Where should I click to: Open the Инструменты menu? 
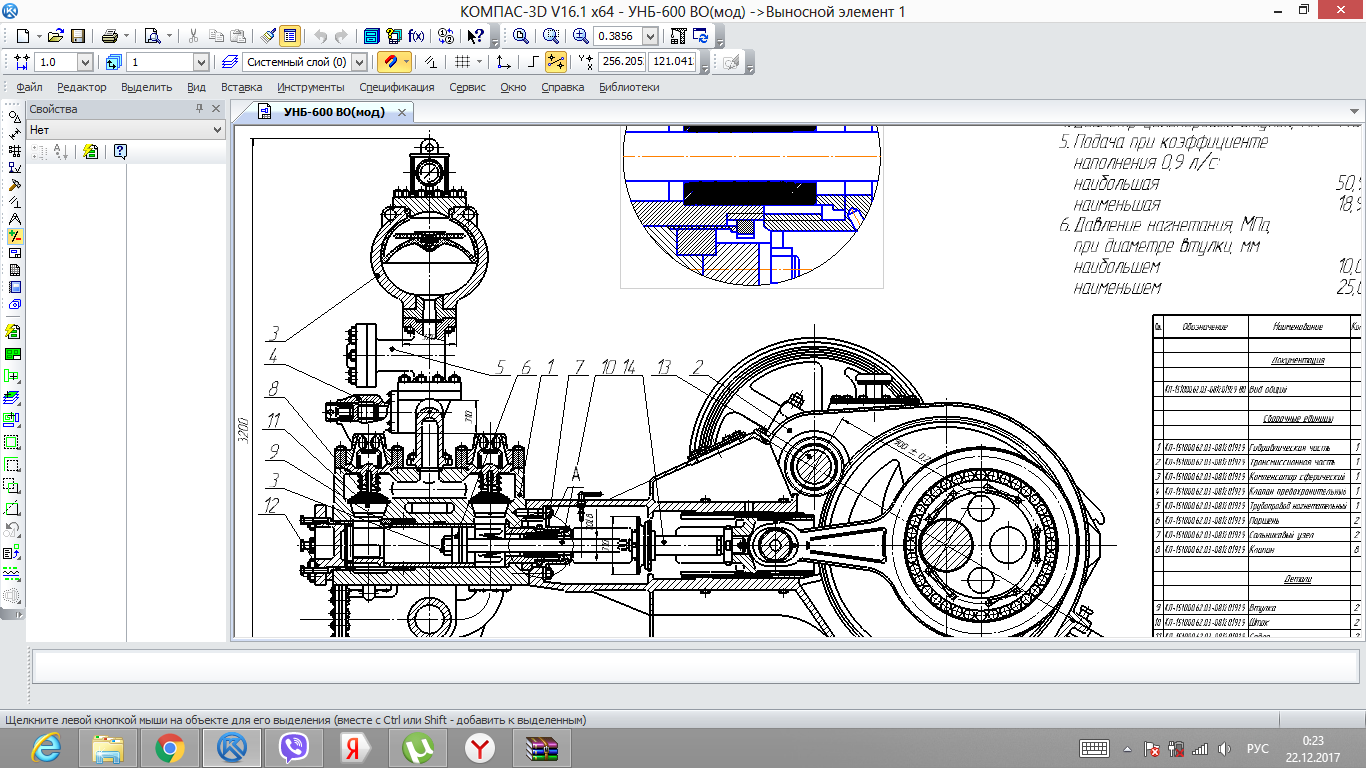point(310,87)
